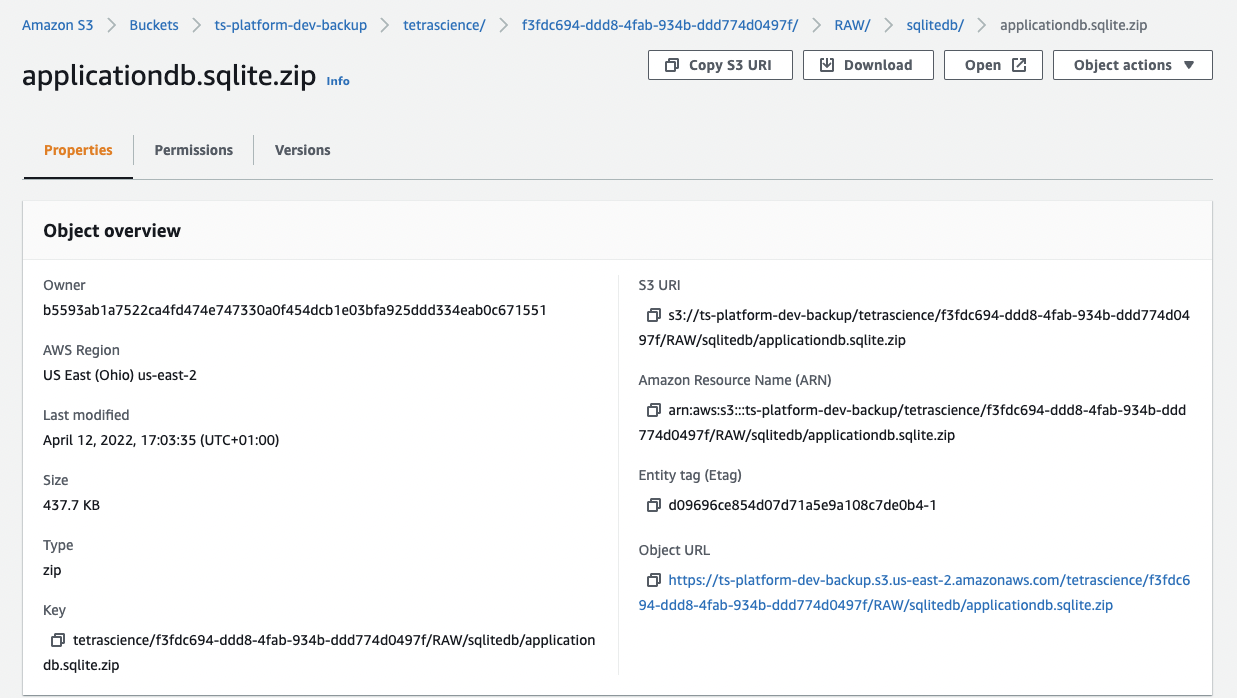
Task: Copy the S3 URI using its copy icon
Action: [x=654, y=315]
